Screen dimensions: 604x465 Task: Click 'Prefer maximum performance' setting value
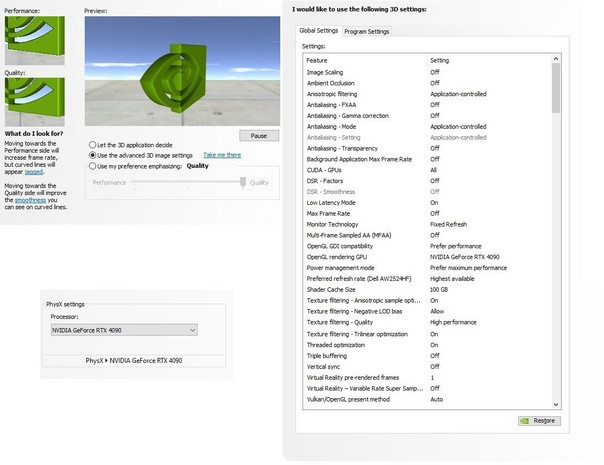point(468,268)
